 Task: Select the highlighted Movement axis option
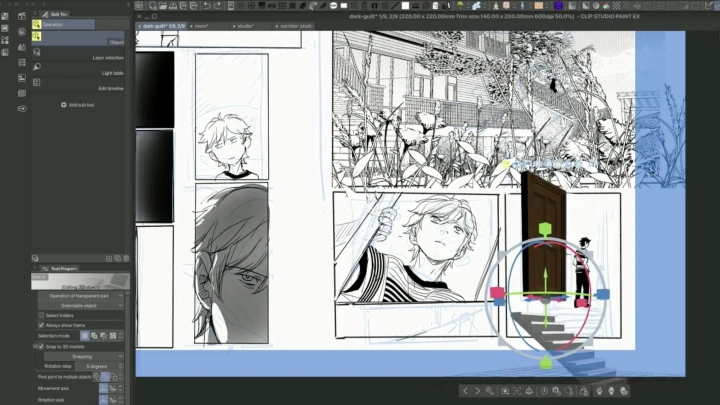click(103, 388)
